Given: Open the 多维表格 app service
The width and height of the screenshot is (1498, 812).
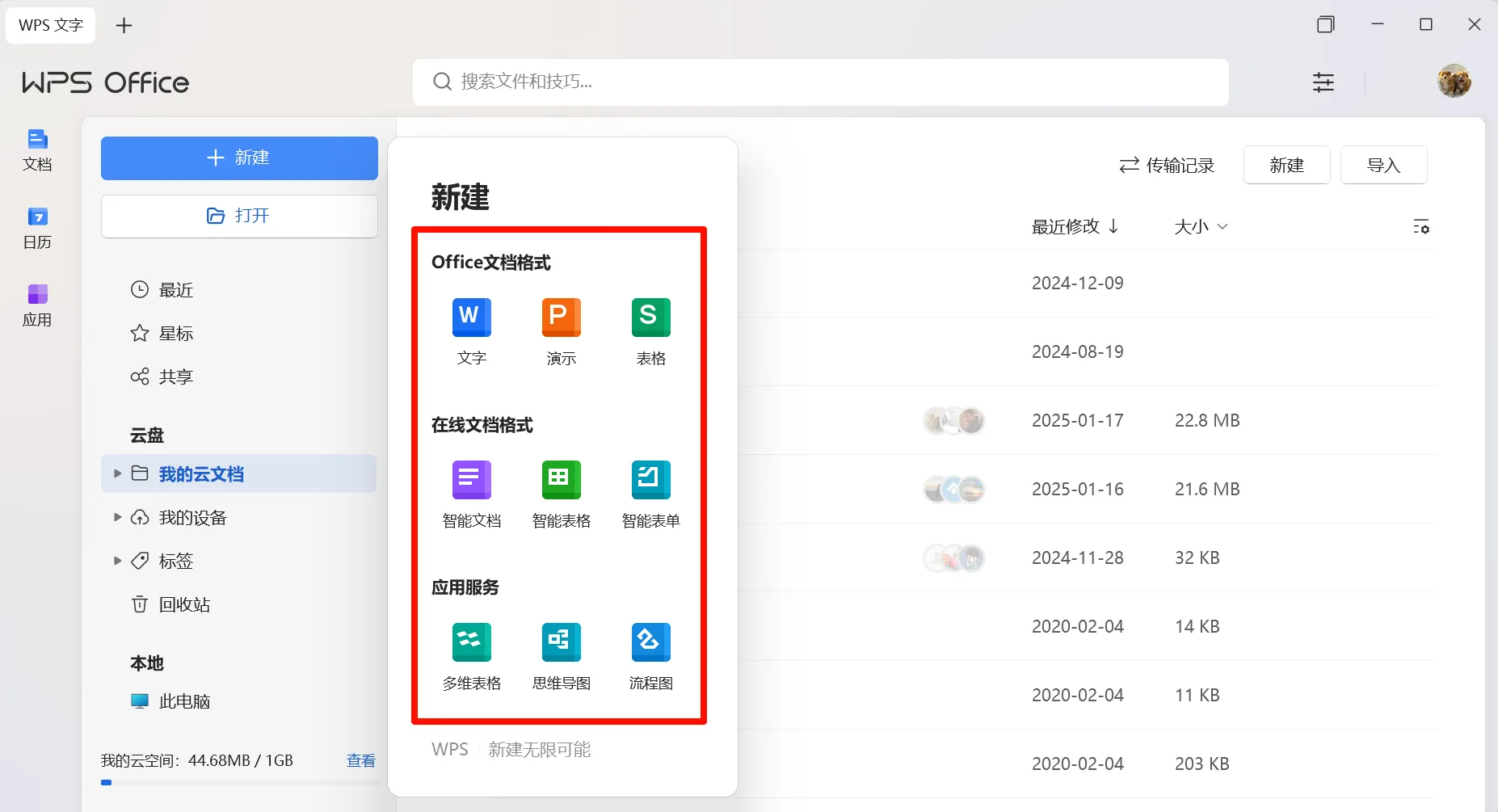Looking at the screenshot, I should pos(471,656).
